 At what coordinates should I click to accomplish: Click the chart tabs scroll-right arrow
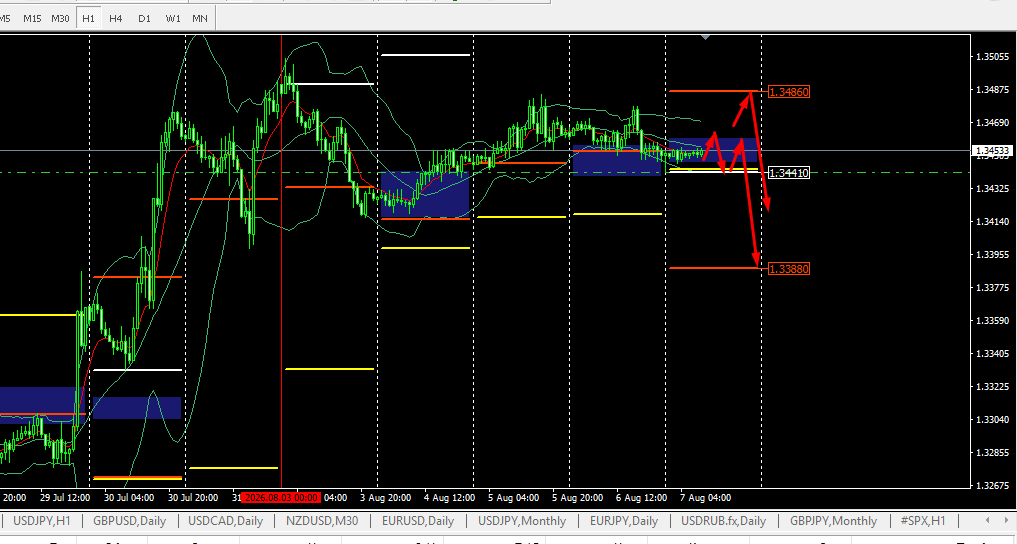(1006, 521)
